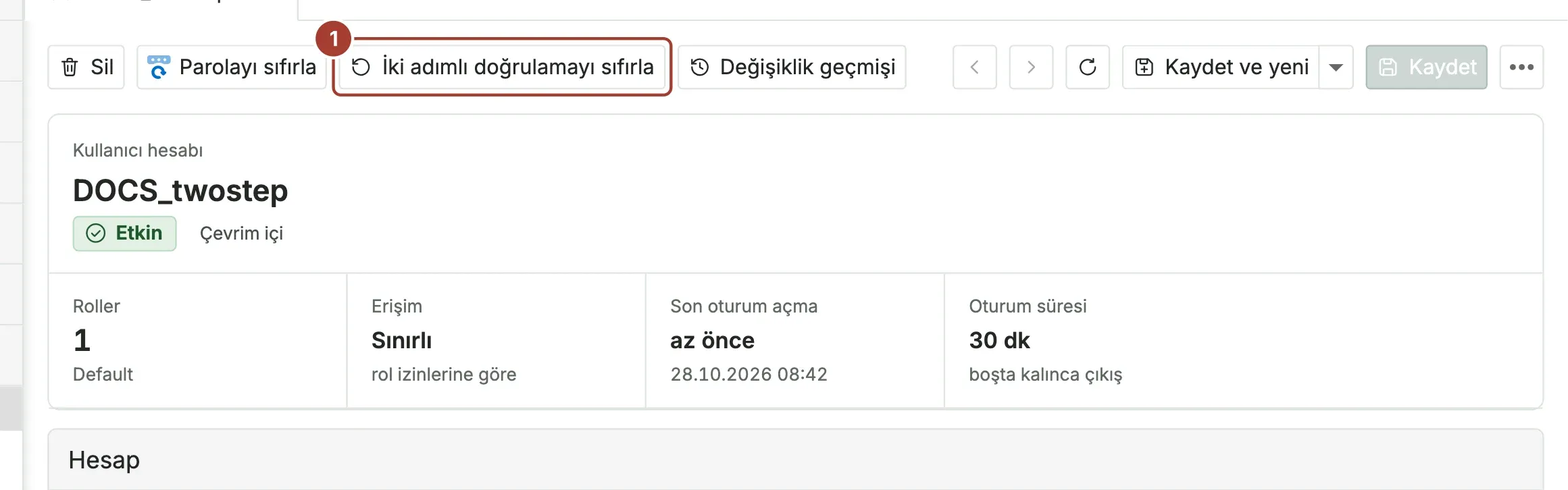
Task: Click the Default role text
Action: click(103, 375)
